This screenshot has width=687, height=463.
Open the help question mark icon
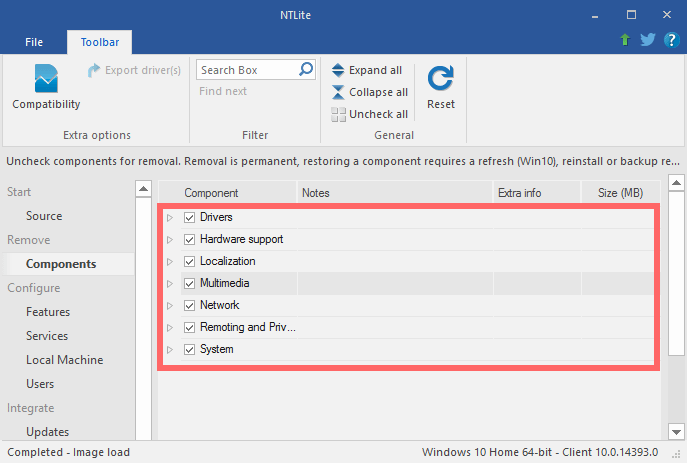672,40
